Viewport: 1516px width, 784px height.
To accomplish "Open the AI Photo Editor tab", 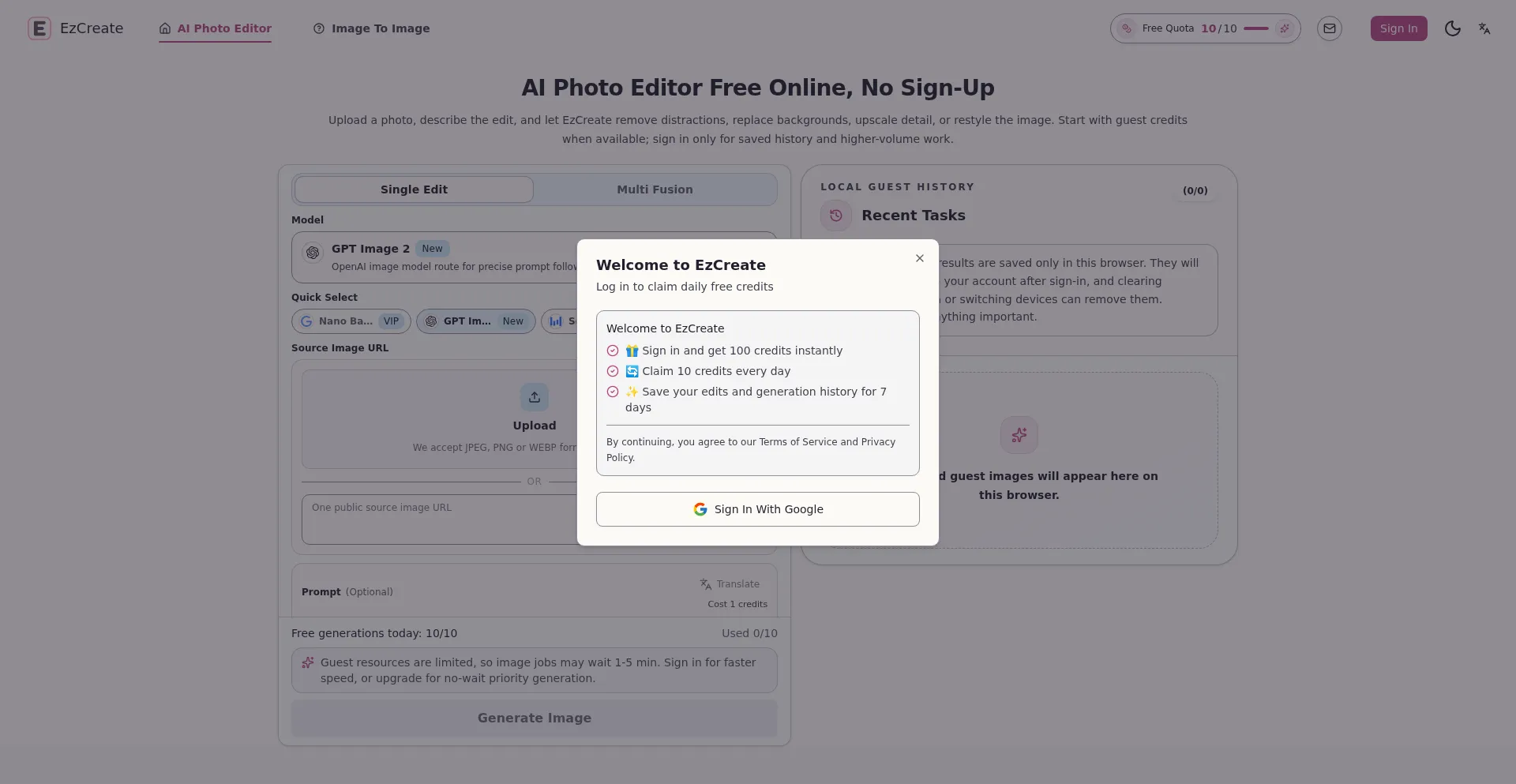I will (x=215, y=28).
